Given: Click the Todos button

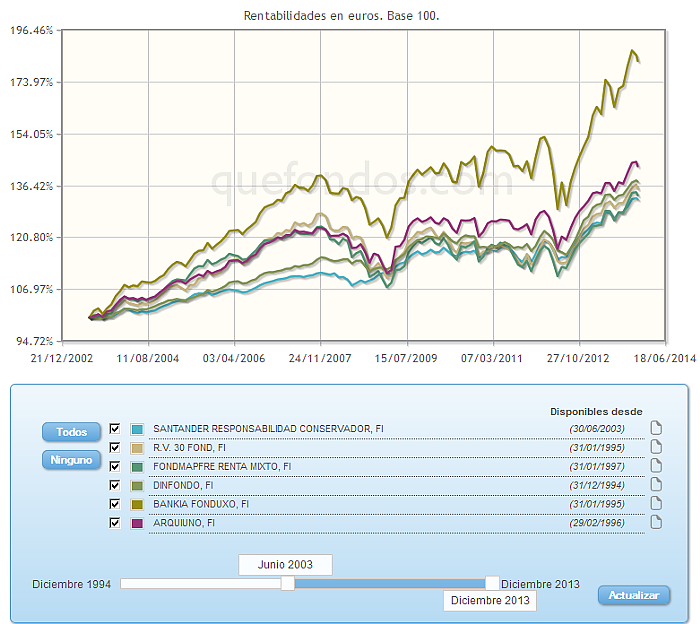Looking at the screenshot, I should 71,432.
